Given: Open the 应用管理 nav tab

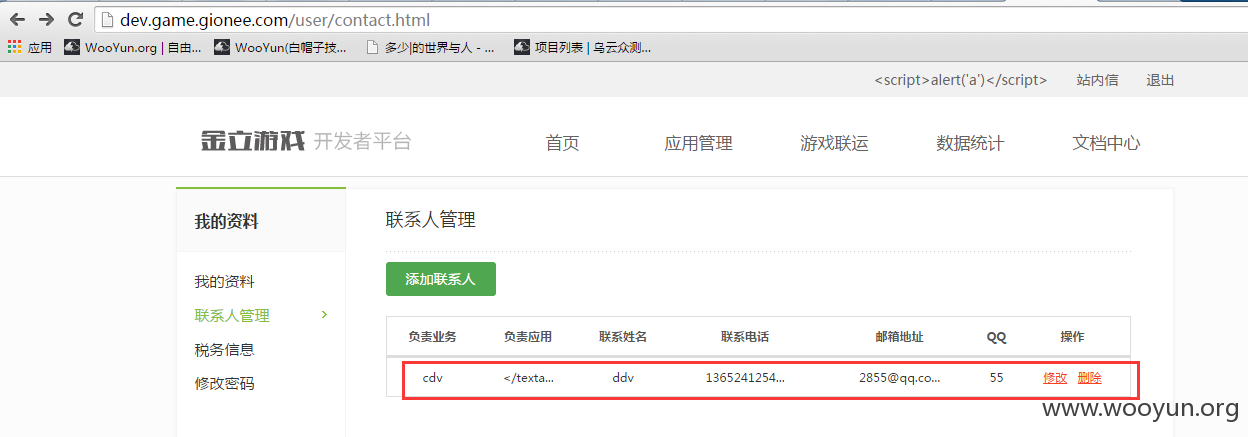Looking at the screenshot, I should [698, 143].
